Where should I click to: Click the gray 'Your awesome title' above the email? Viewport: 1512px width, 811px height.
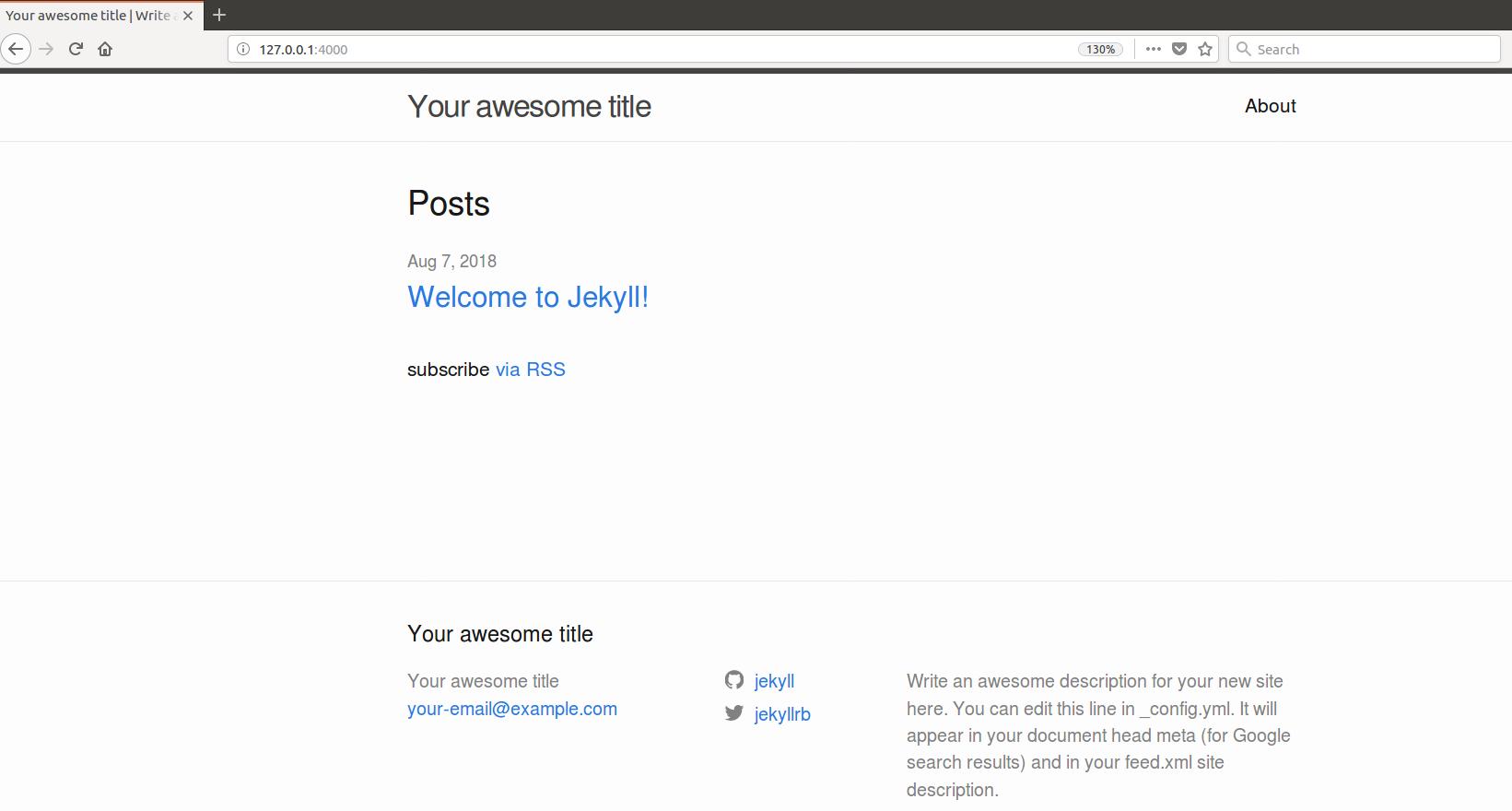pos(483,681)
